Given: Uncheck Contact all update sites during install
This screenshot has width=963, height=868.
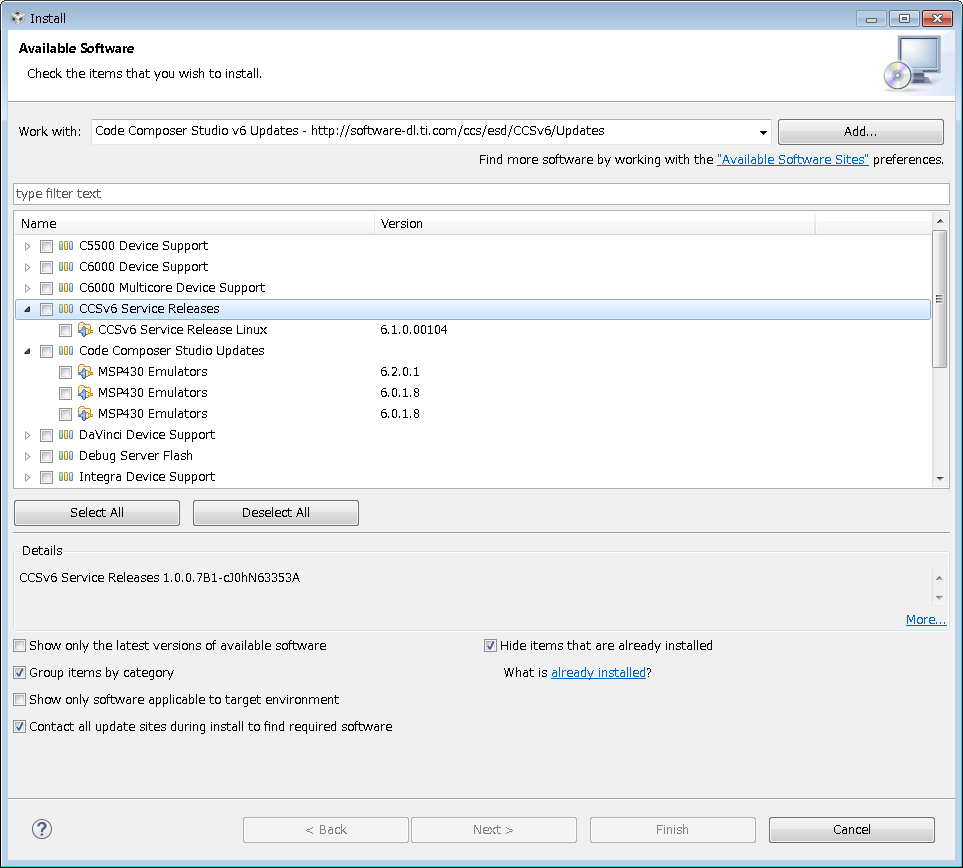Looking at the screenshot, I should click(x=20, y=727).
